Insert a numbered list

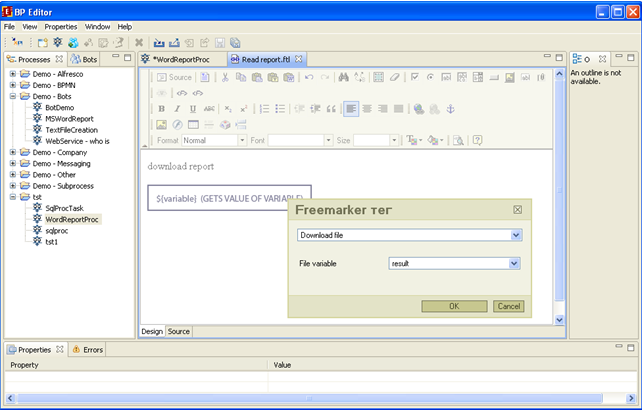(x=264, y=109)
